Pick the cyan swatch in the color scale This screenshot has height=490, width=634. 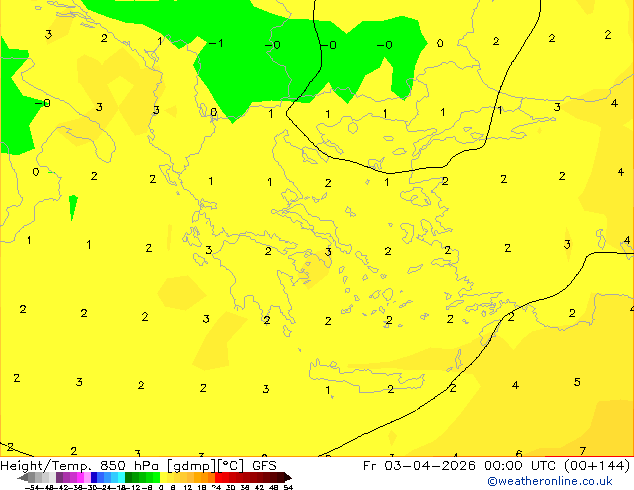coord(121,477)
